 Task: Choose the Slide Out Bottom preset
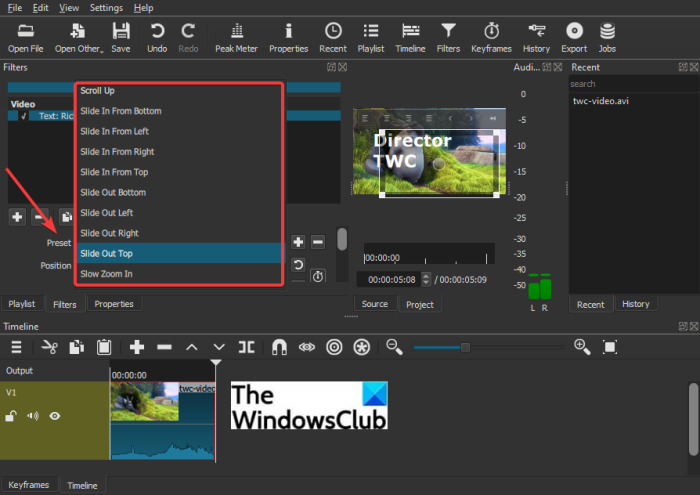[x=179, y=192]
